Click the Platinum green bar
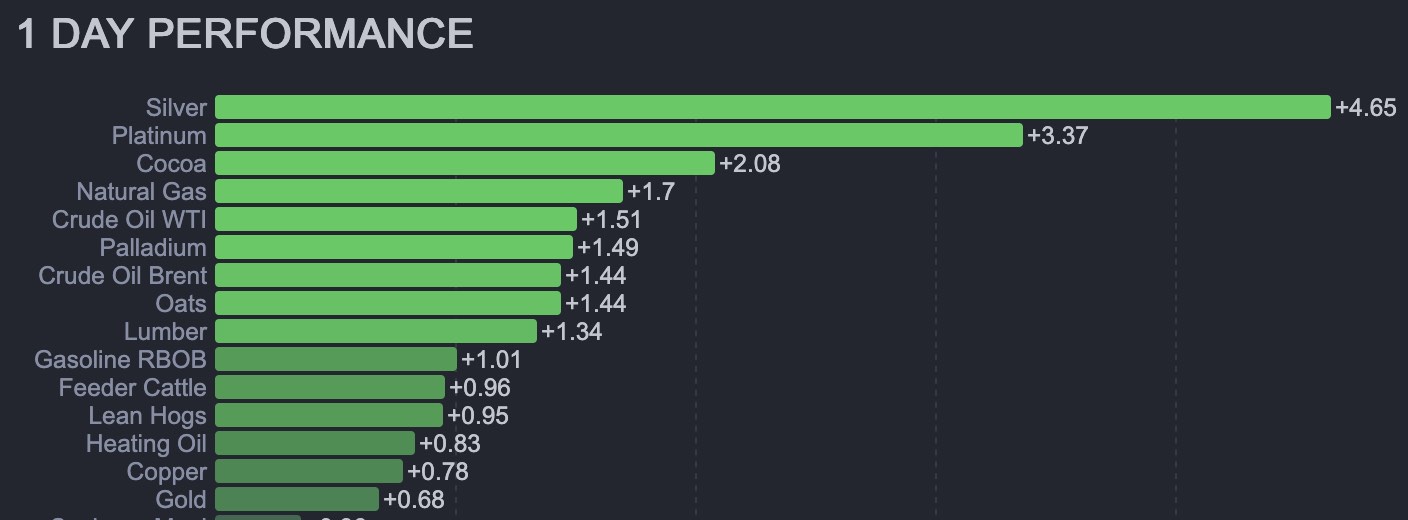The width and height of the screenshot is (1408, 520). 618,135
